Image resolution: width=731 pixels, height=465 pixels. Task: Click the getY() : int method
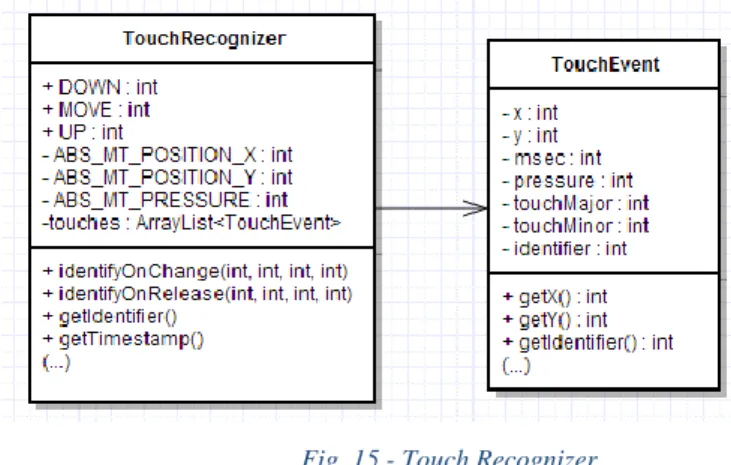[x=555, y=320]
